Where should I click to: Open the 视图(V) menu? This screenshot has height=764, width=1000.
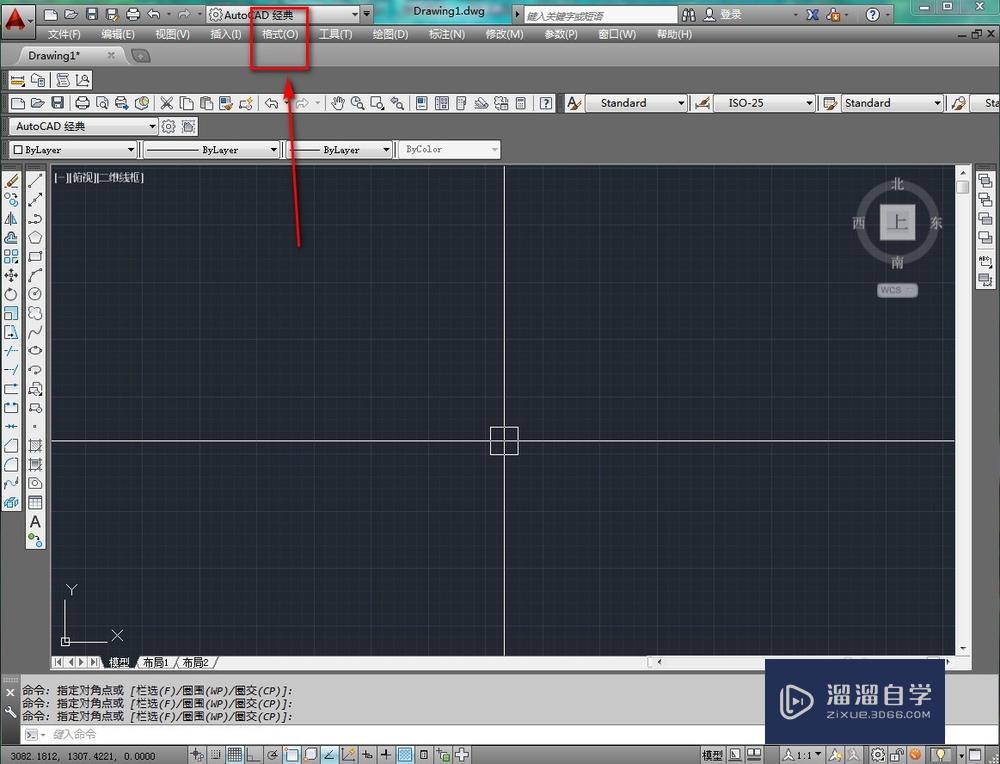tap(172, 34)
